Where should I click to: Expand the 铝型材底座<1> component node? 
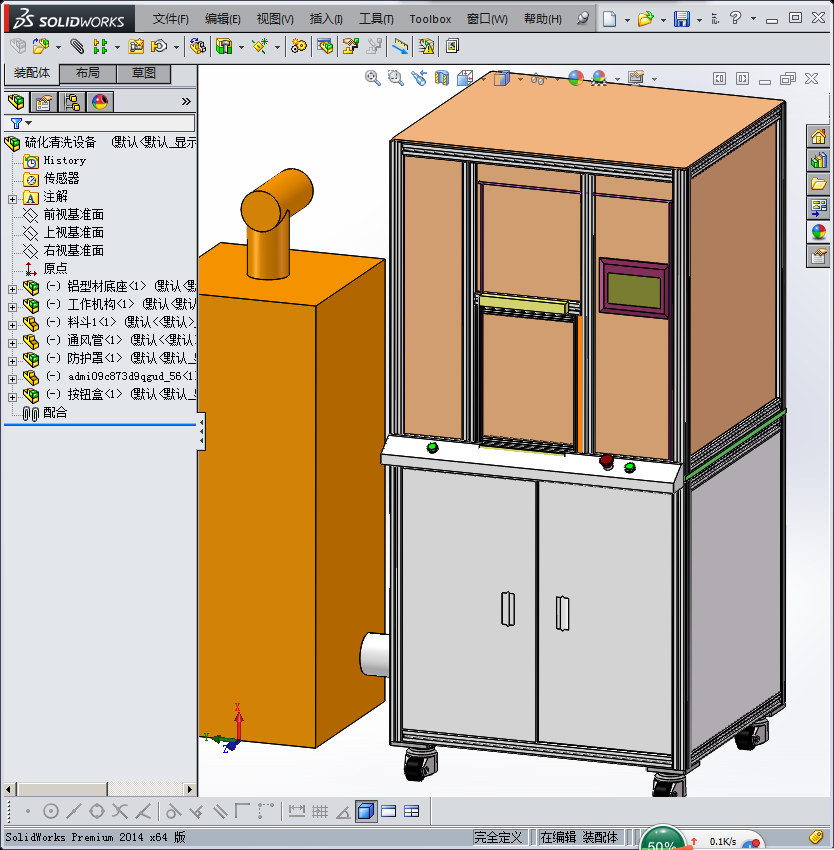[x=12, y=287]
